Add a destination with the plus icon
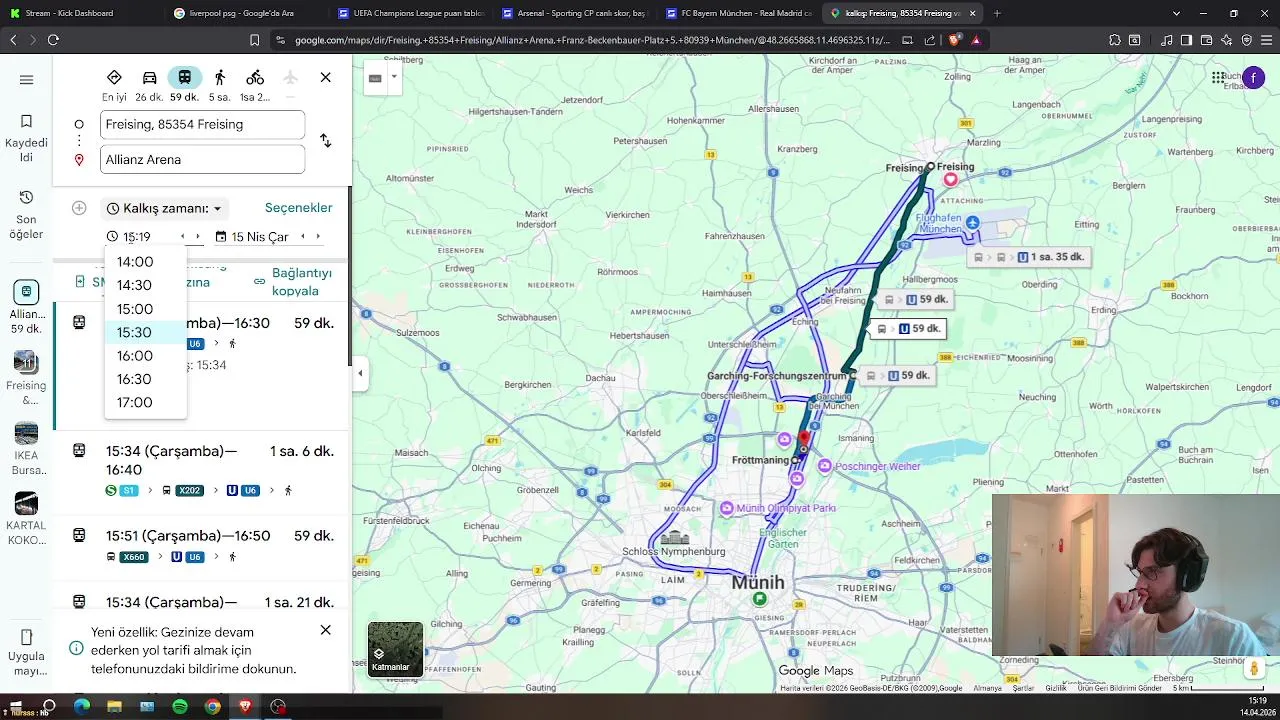 (79, 208)
